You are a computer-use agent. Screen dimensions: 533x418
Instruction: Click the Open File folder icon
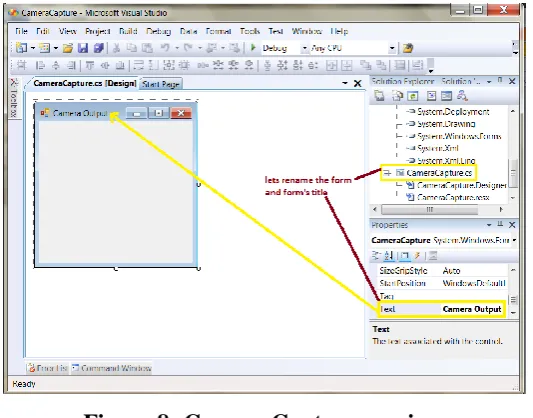point(68,48)
